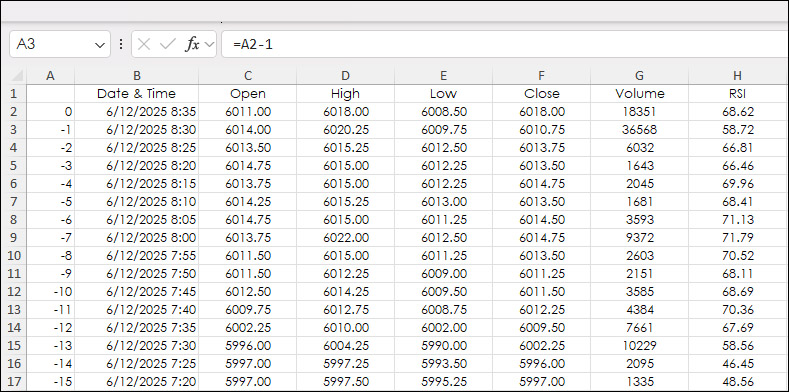Select Low value 6011.25 in row 8

point(443,219)
